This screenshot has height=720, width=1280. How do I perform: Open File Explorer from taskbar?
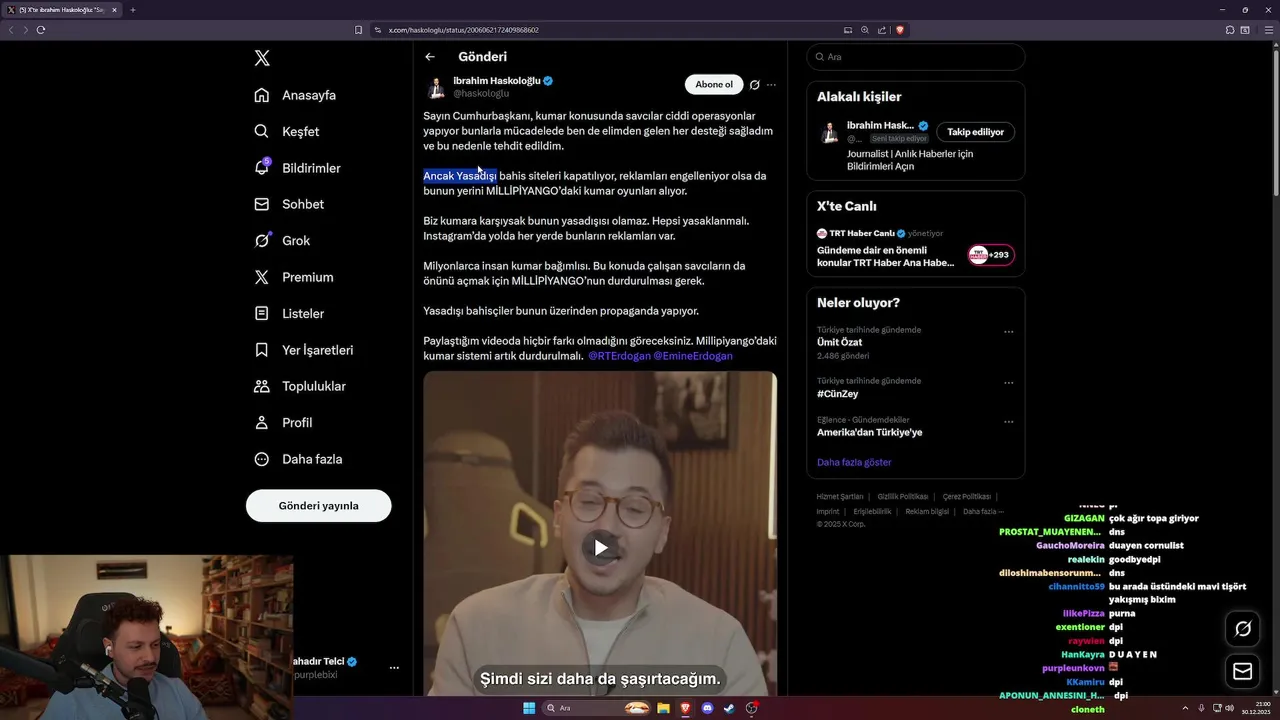tap(663, 708)
